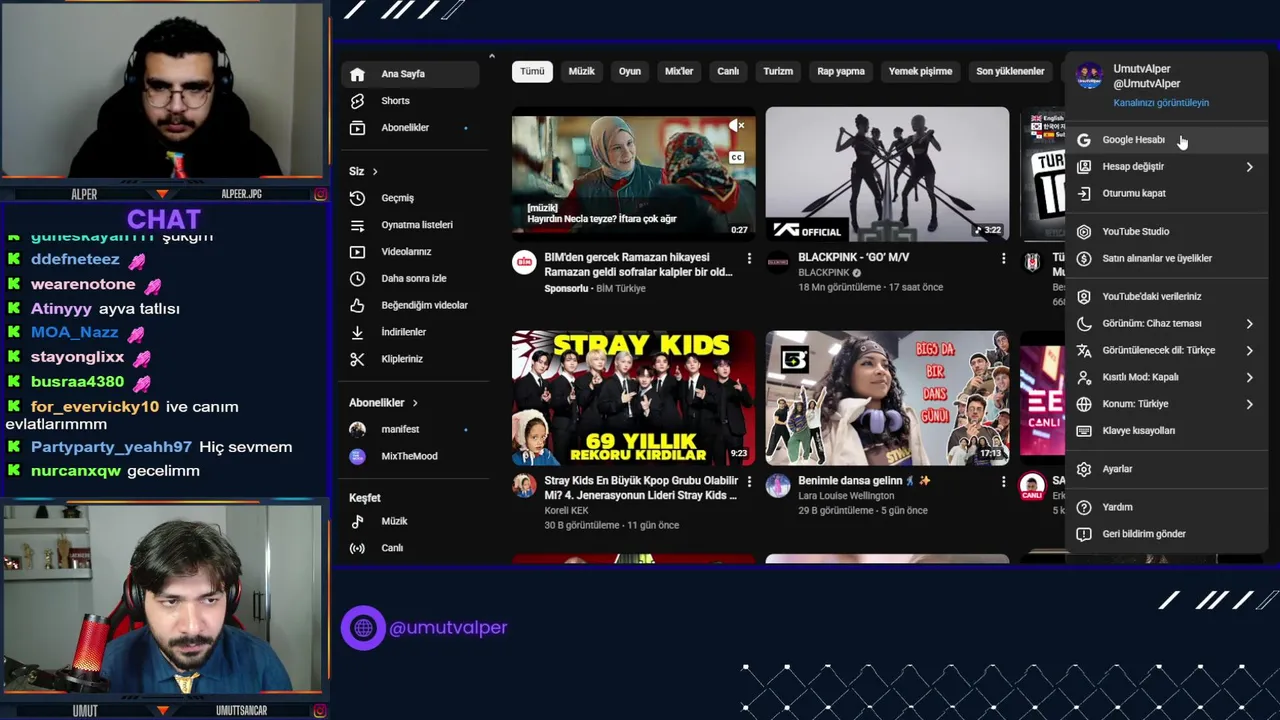Screen dimensions: 1280x720
Task: Open the Canlı live broadcast icon
Action: tap(358, 548)
